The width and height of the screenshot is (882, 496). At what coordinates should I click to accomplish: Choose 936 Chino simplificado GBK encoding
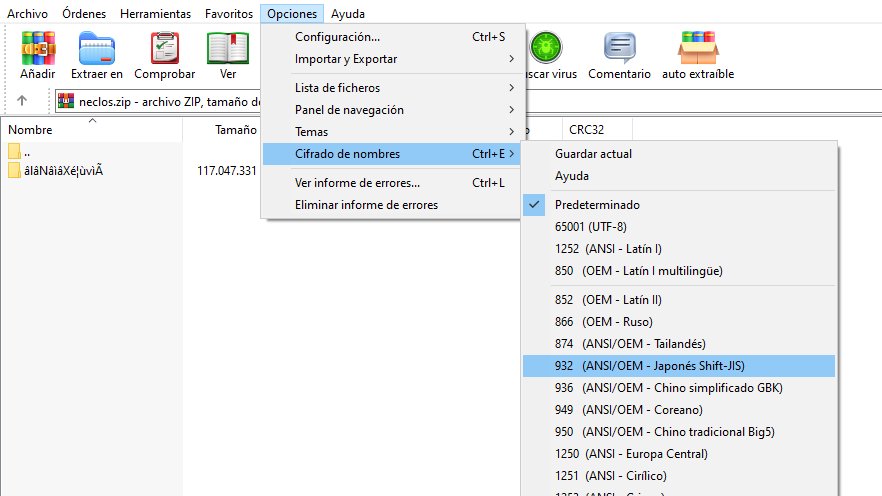(679, 387)
